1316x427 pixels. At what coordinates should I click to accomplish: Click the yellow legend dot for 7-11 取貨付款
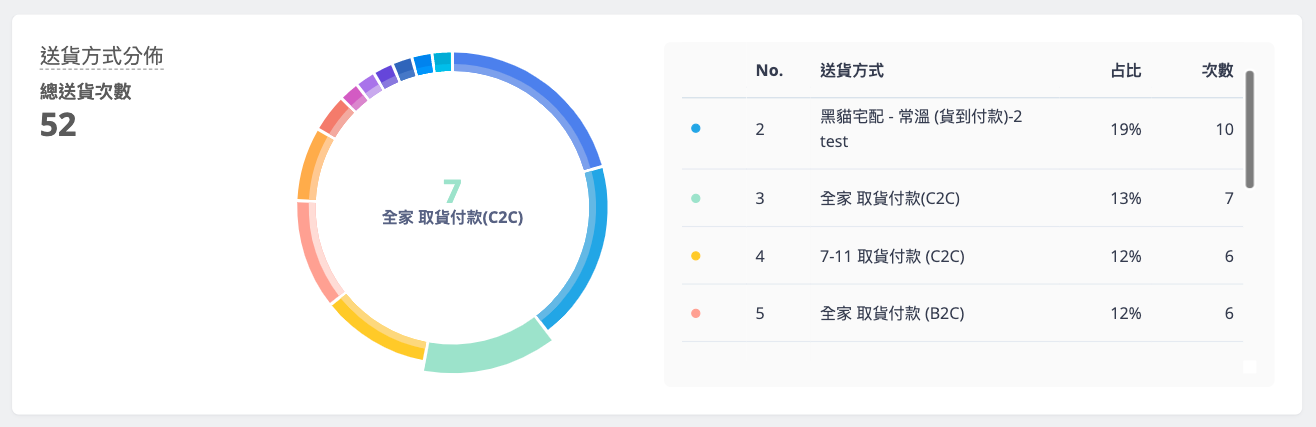coord(695,256)
